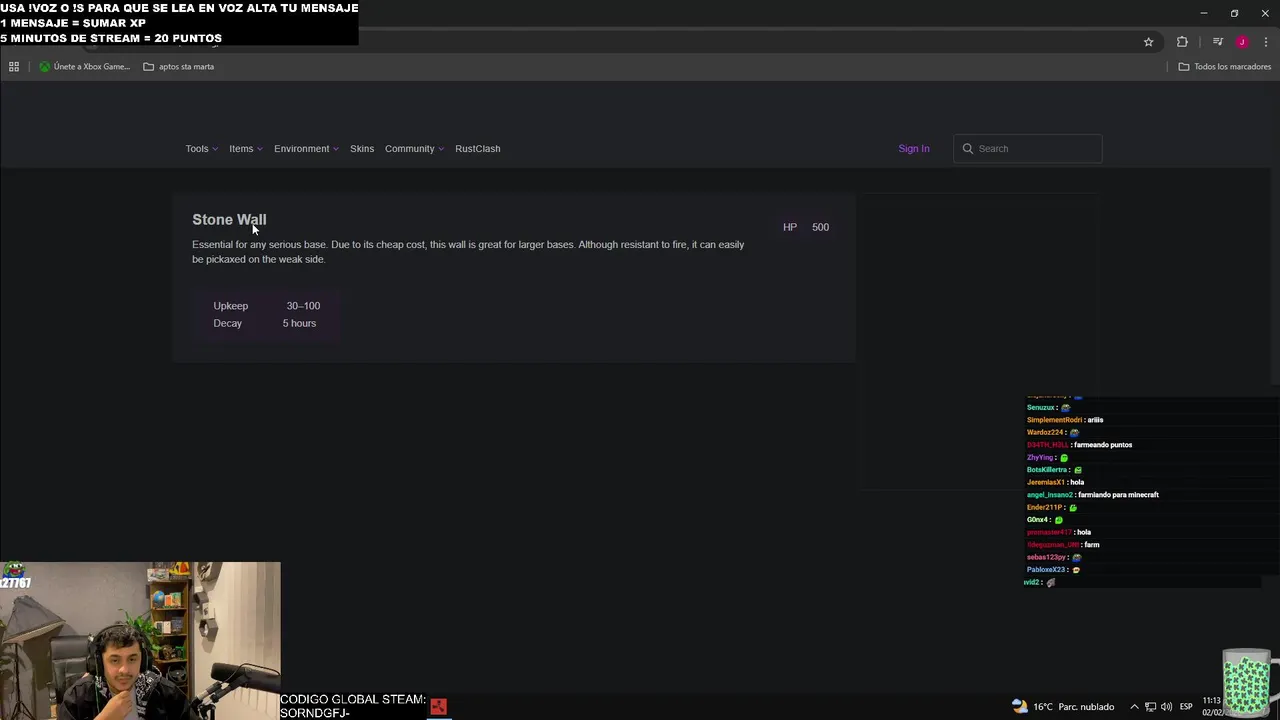Click the HP label
The image size is (1280, 720).
790,227
